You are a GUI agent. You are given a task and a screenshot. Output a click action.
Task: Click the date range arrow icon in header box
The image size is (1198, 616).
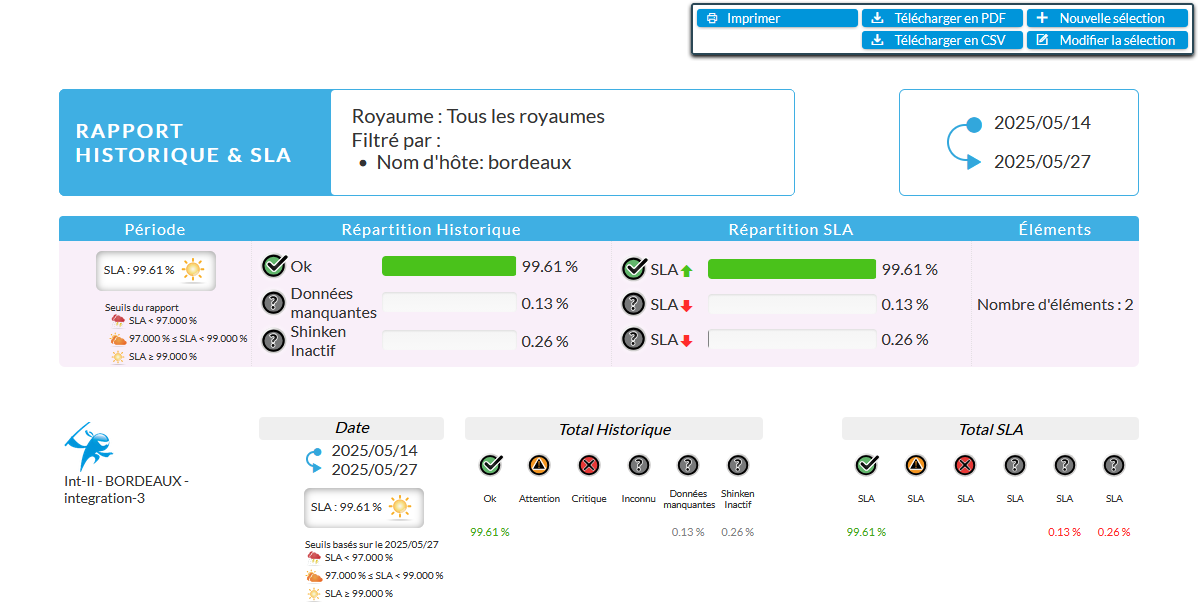(x=964, y=143)
